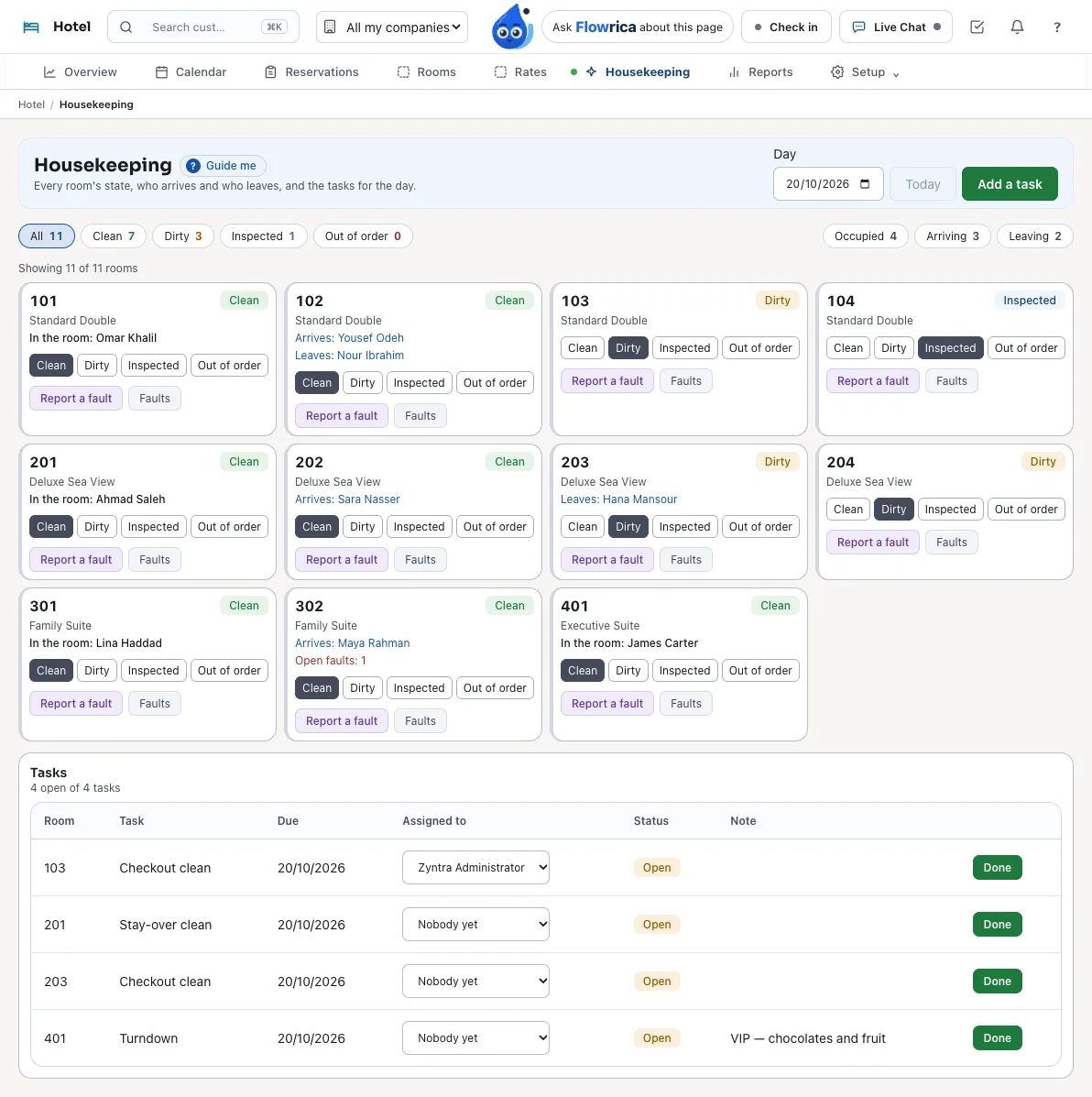The height and width of the screenshot is (1097, 1092).
Task: View Faults for room 302
Action: [420, 721]
